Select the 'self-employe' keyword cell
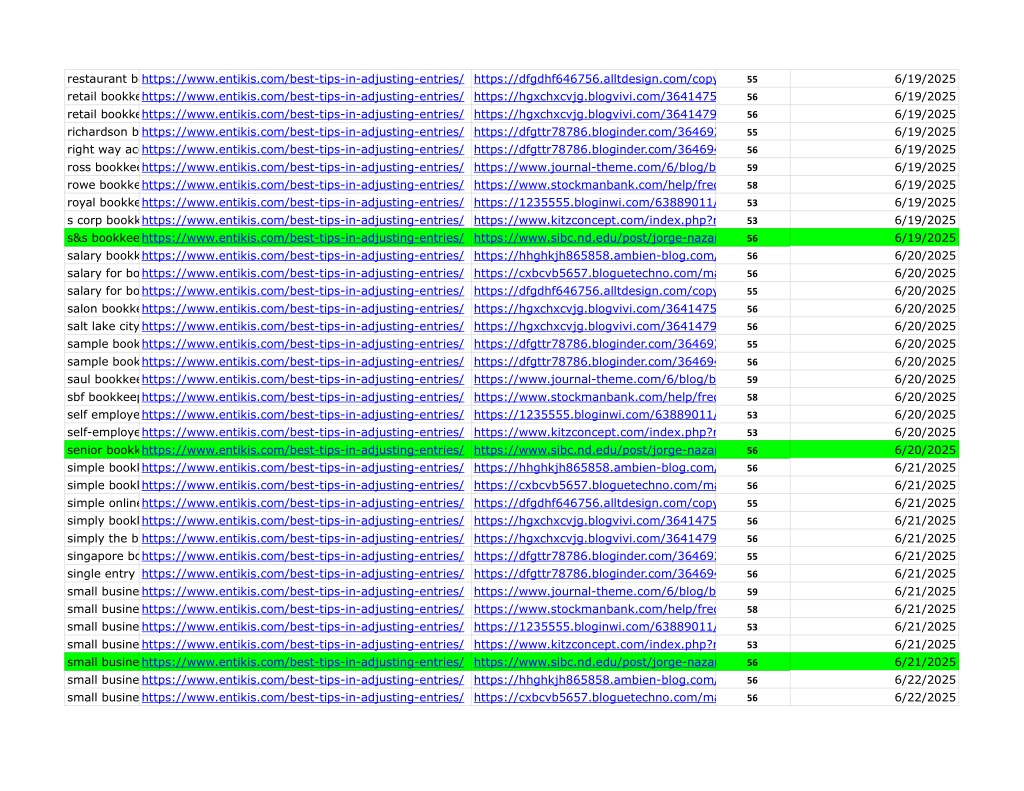 pos(103,432)
